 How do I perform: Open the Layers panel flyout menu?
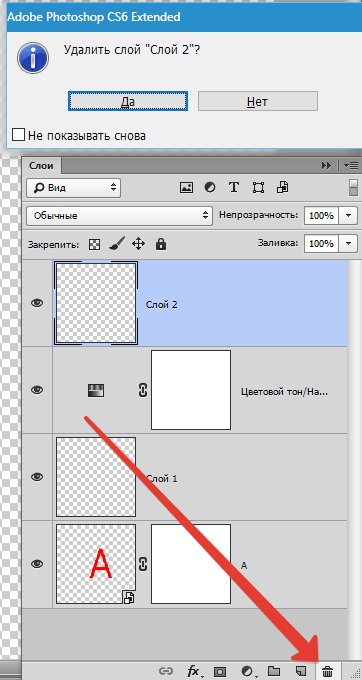[350, 166]
